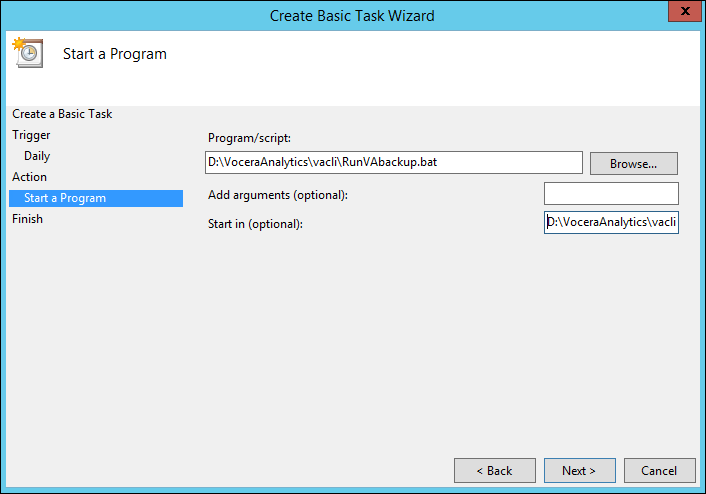Jump to the Finish step

[x=27, y=219]
